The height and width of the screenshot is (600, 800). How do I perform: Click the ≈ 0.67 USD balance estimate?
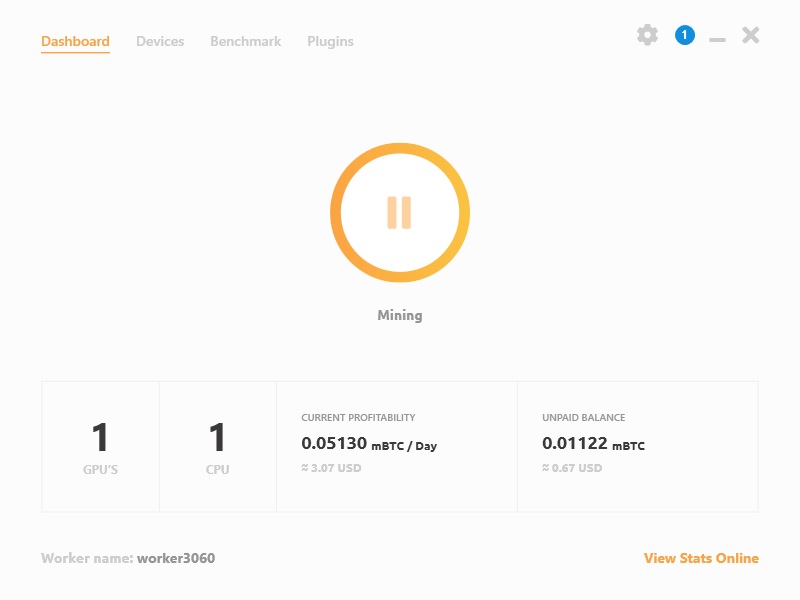point(572,468)
